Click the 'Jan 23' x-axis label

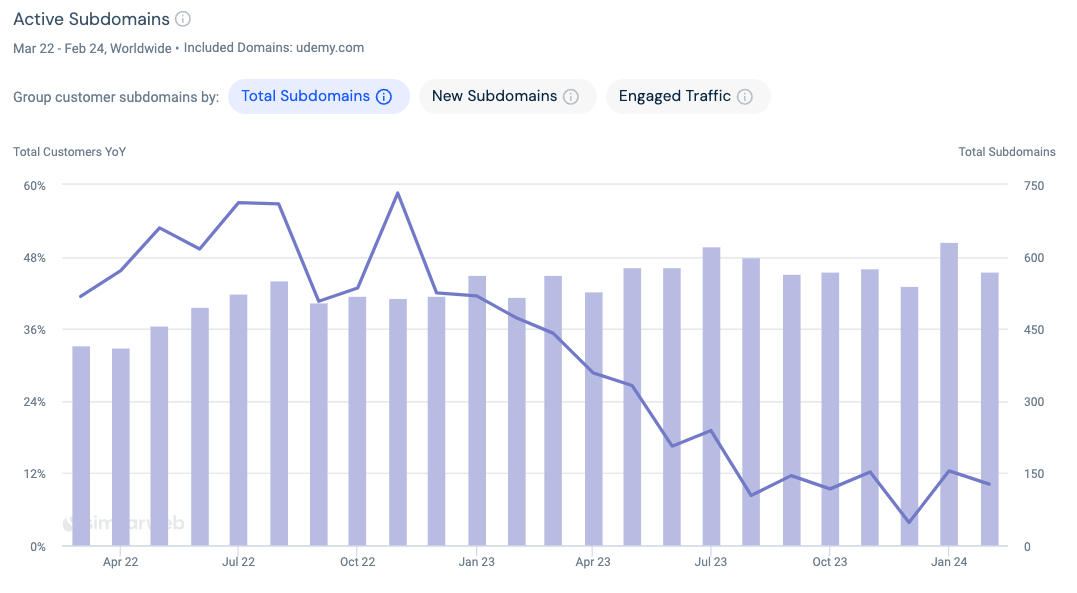point(477,562)
